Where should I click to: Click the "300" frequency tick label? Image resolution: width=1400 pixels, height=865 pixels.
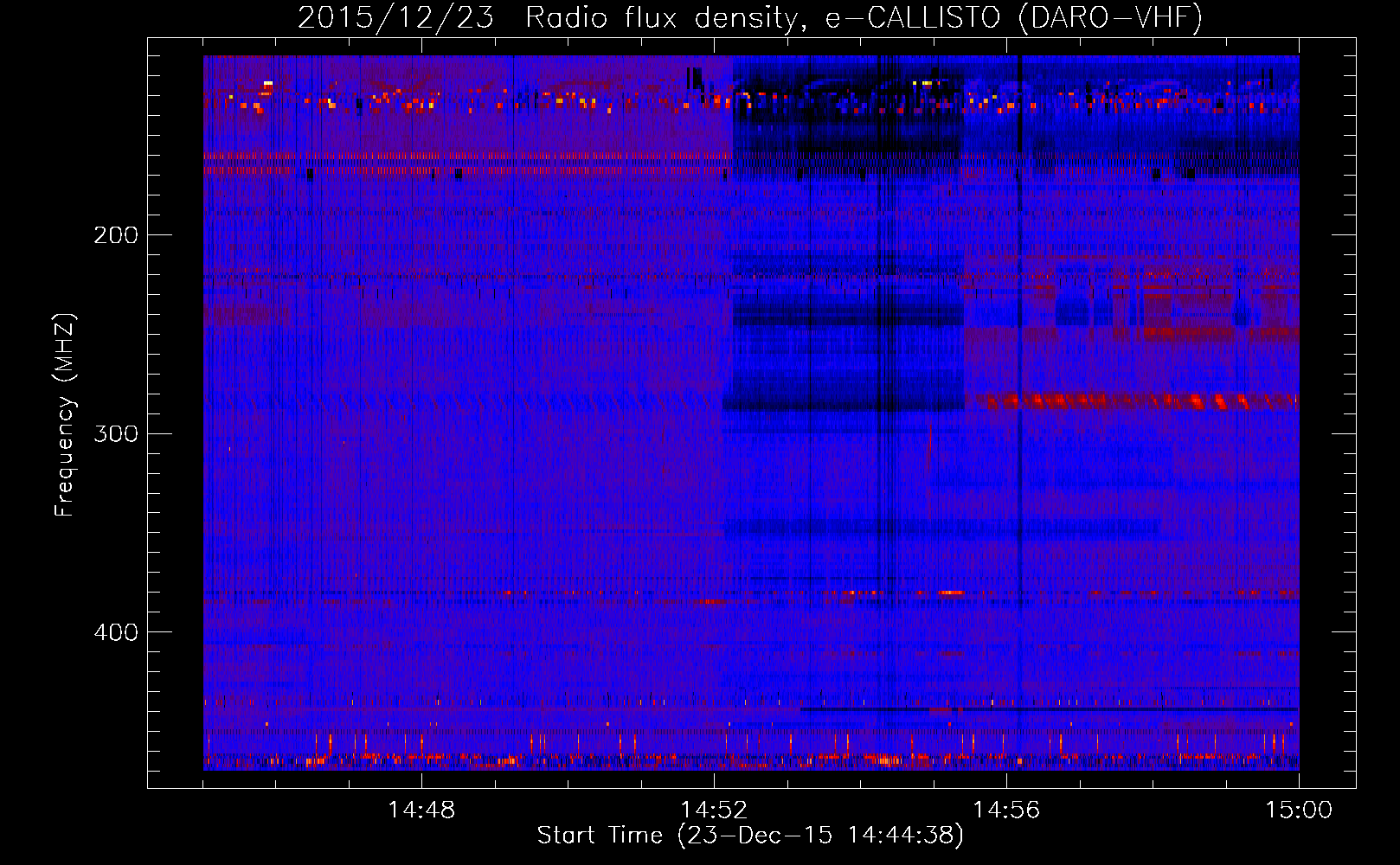(116, 433)
